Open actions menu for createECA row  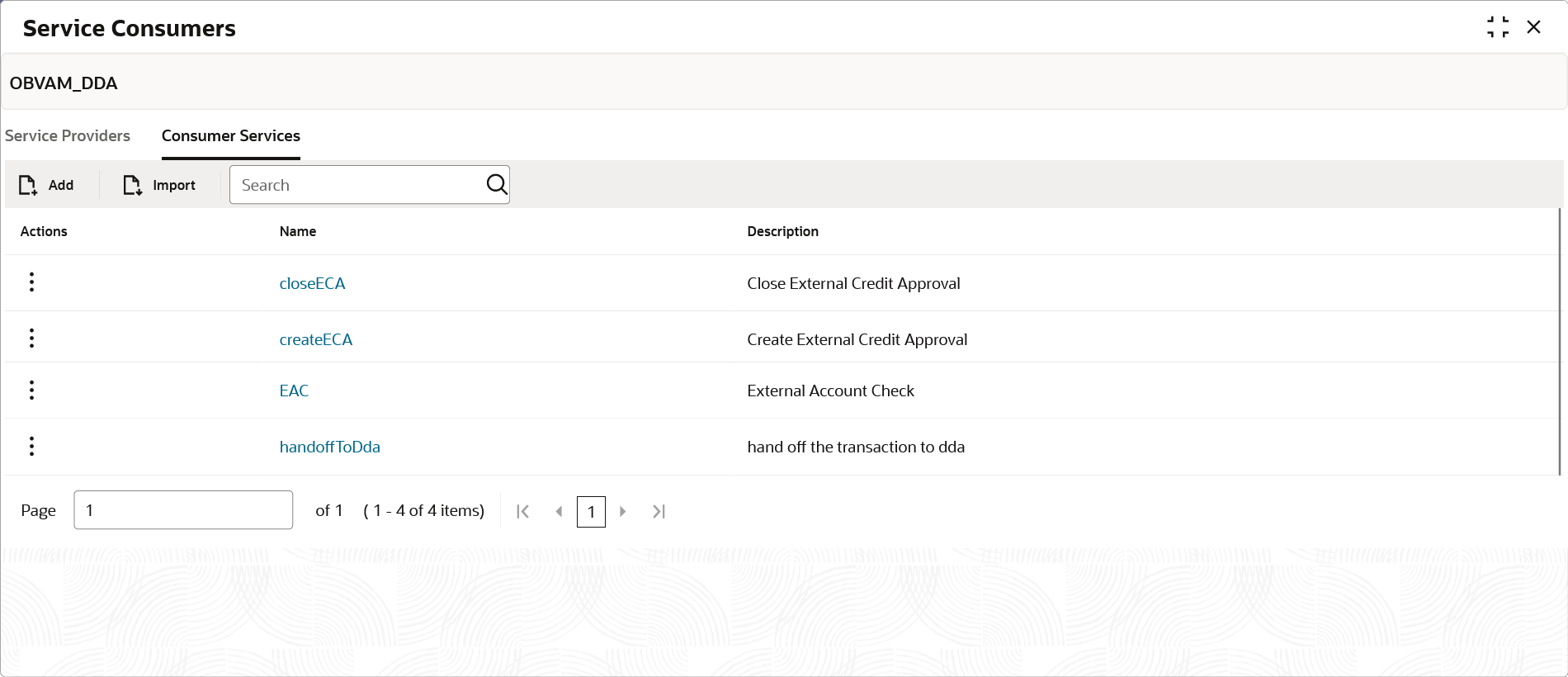tap(31, 338)
